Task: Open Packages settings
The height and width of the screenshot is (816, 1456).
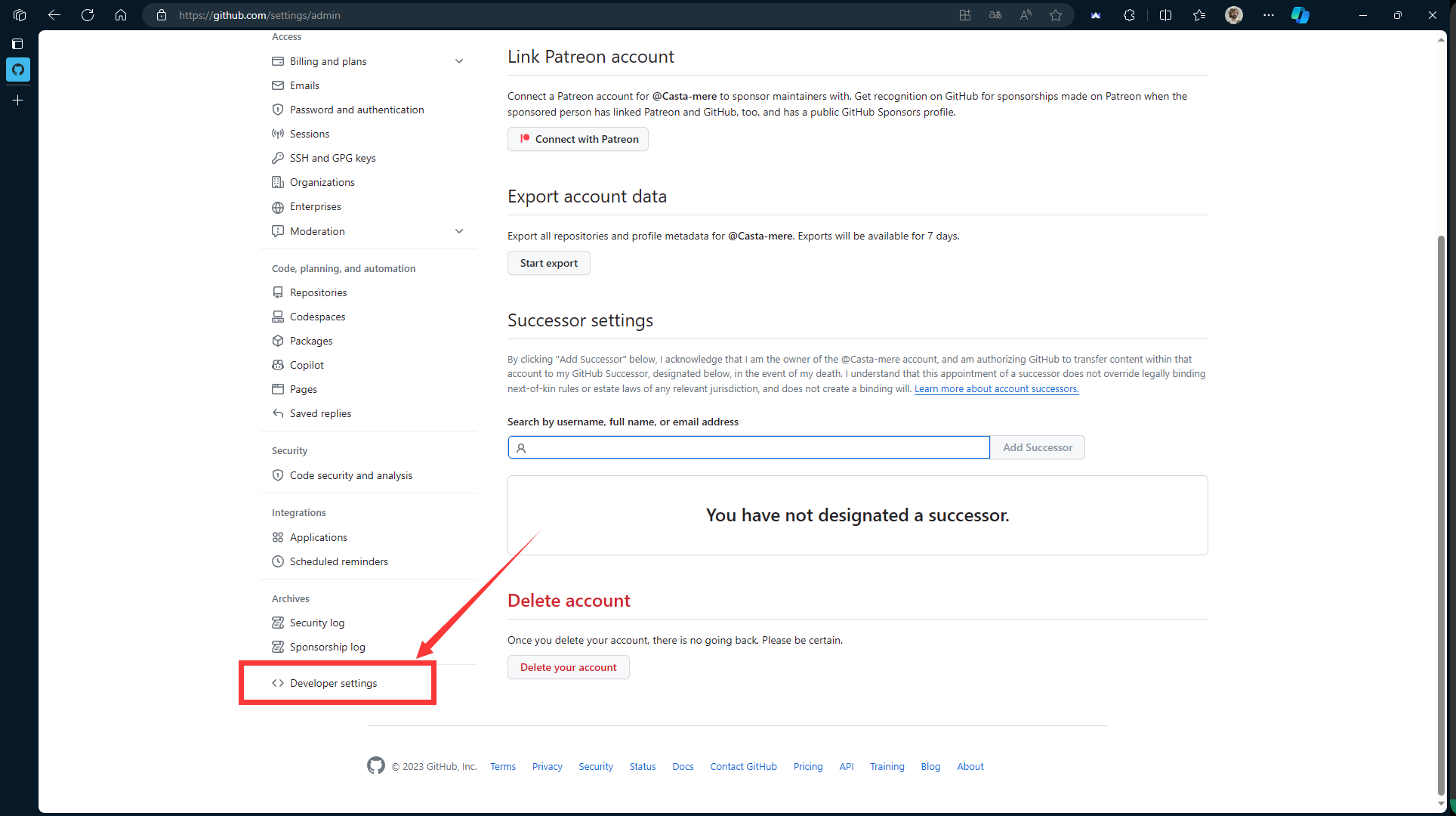Action: (310, 341)
